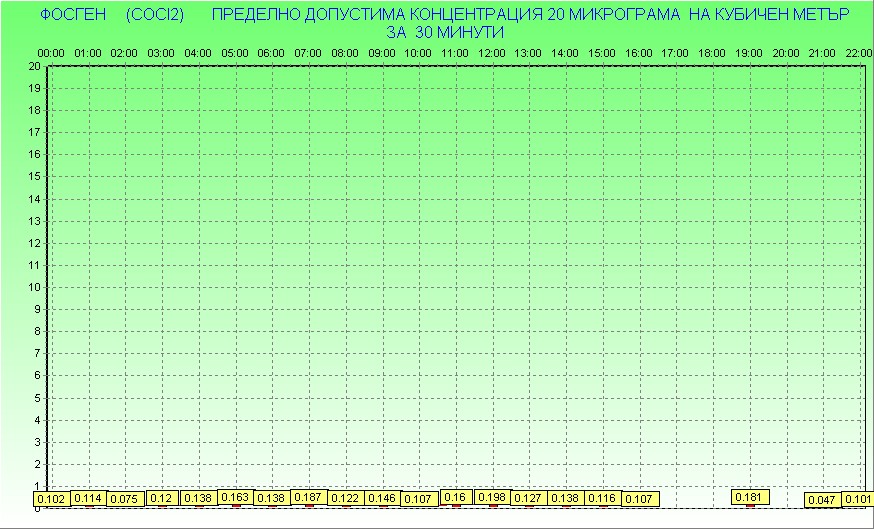Screen dimensions: 874x529
Task: Select the 0.114 value label
Action: click(x=88, y=498)
